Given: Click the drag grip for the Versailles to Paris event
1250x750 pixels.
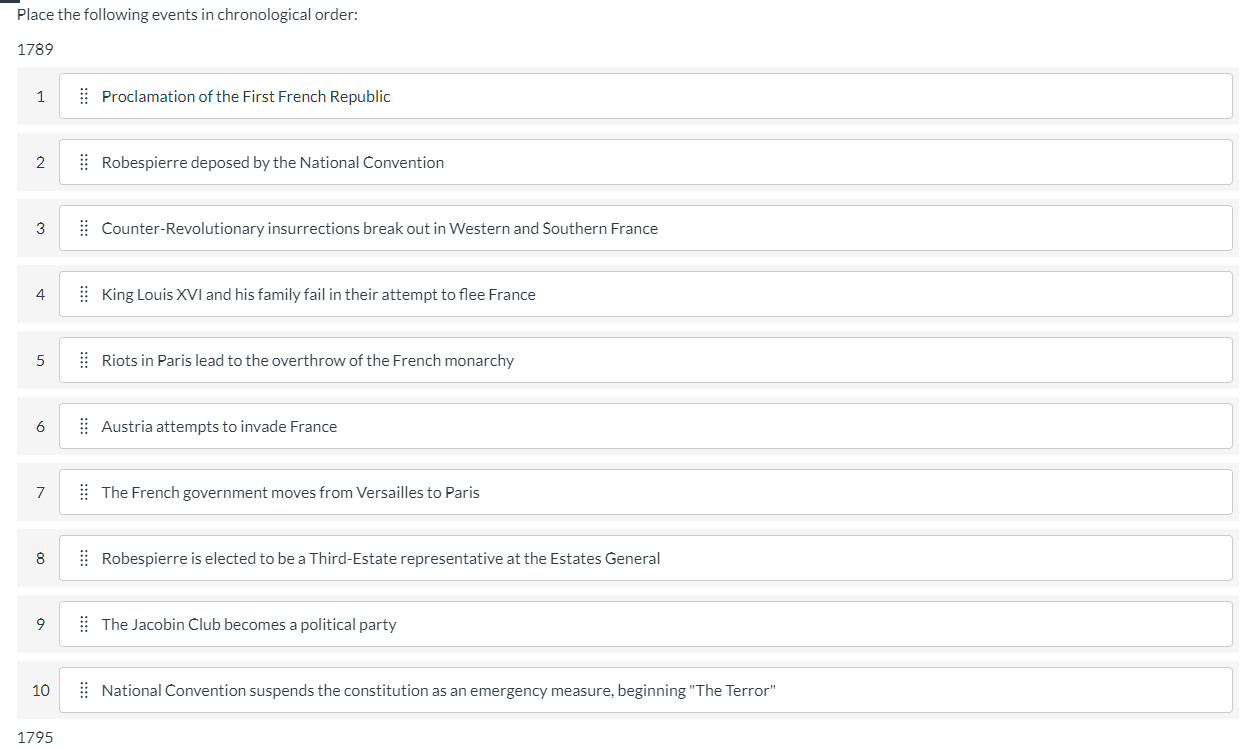Looking at the screenshot, I should (83, 492).
